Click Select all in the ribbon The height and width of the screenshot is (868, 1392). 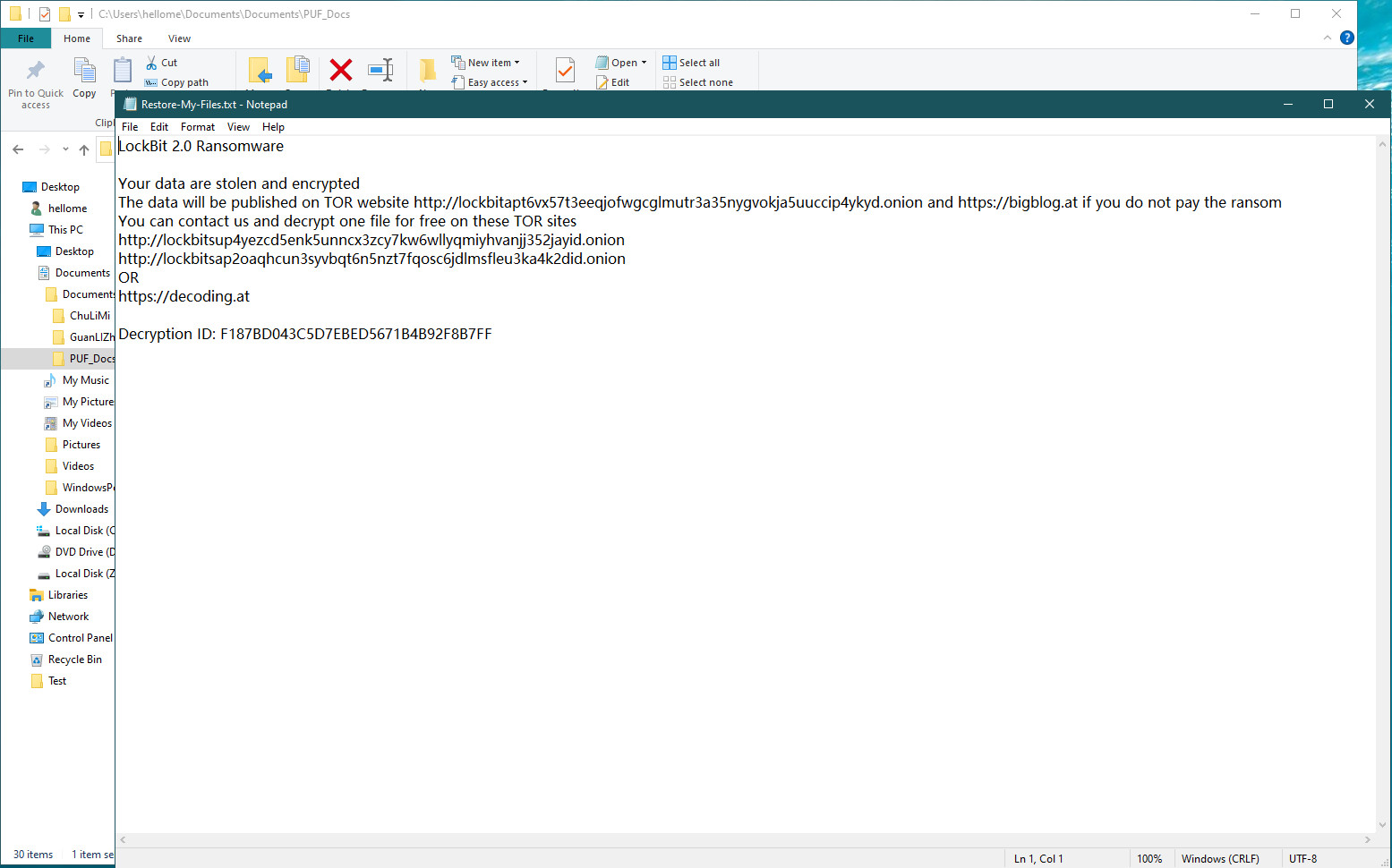pos(691,63)
